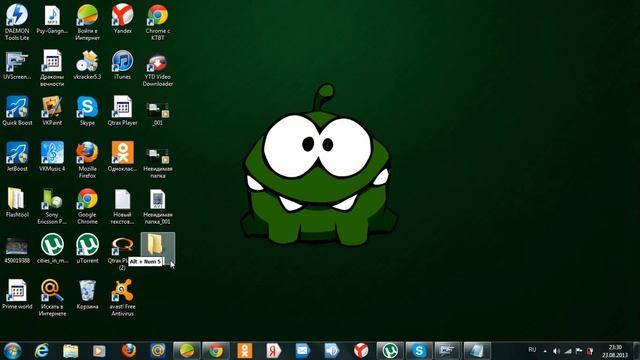
Task: Select the Skype desktop shortcut
Action: click(x=87, y=111)
